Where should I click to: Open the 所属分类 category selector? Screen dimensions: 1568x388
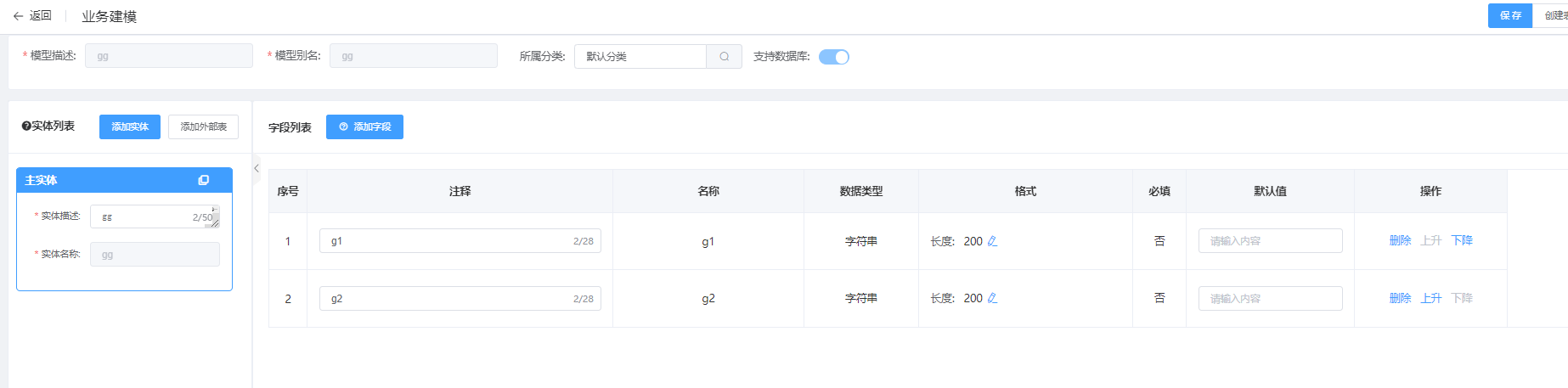click(x=640, y=57)
